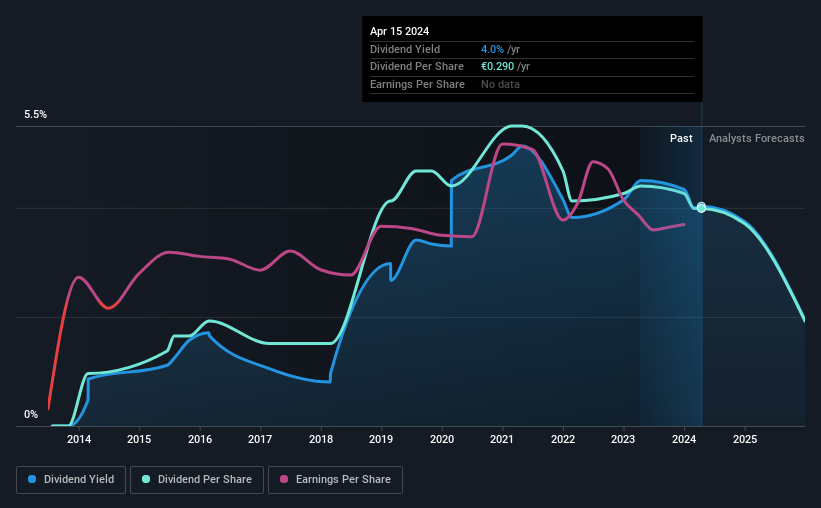The image size is (821, 508).
Task: Click the 5.5% y-axis label
Action: [x=36, y=115]
